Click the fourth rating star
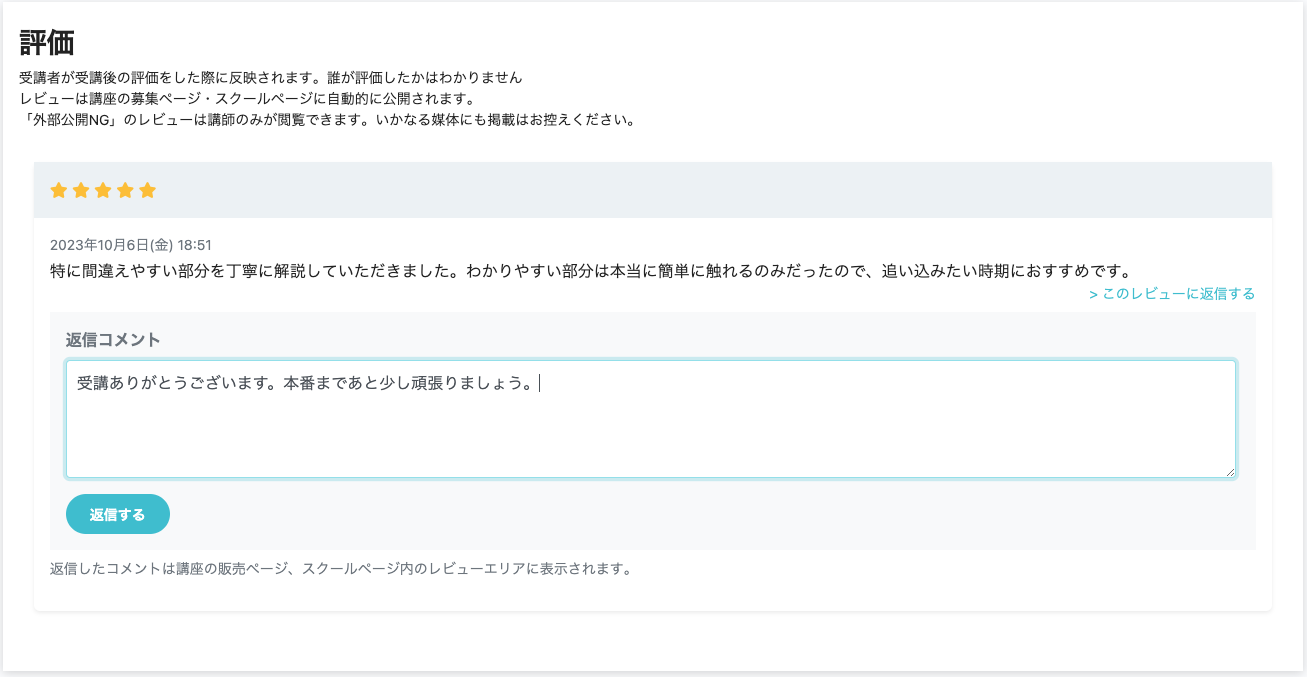 pos(125,190)
